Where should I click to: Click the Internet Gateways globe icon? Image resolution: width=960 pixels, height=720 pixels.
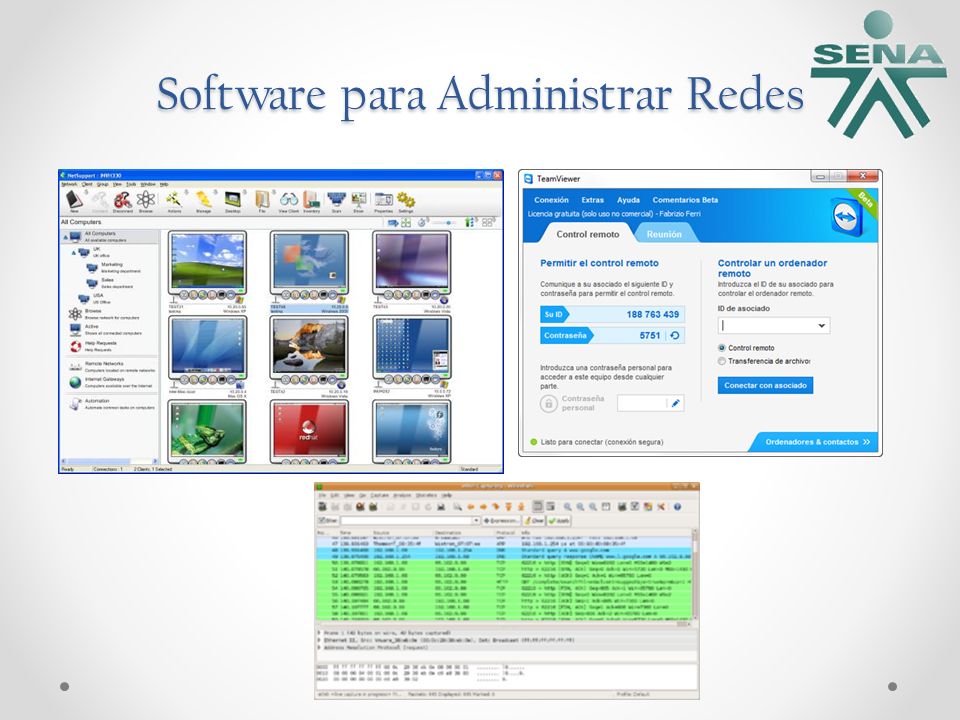point(75,383)
